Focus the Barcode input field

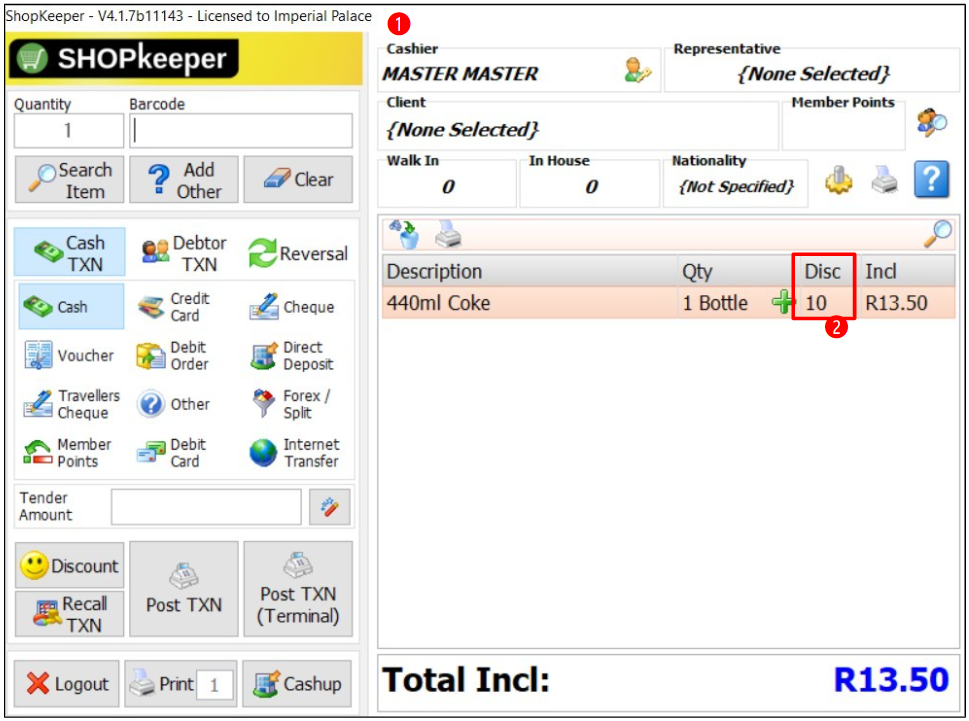pos(241,130)
